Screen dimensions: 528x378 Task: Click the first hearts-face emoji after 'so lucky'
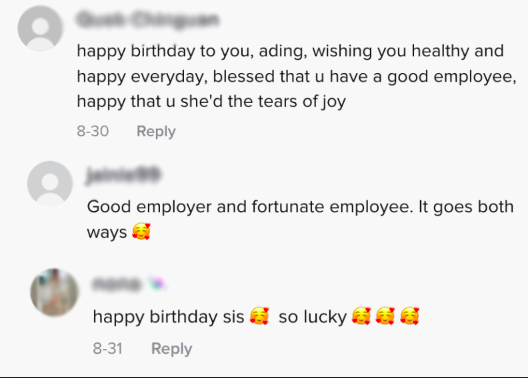[361, 316]
